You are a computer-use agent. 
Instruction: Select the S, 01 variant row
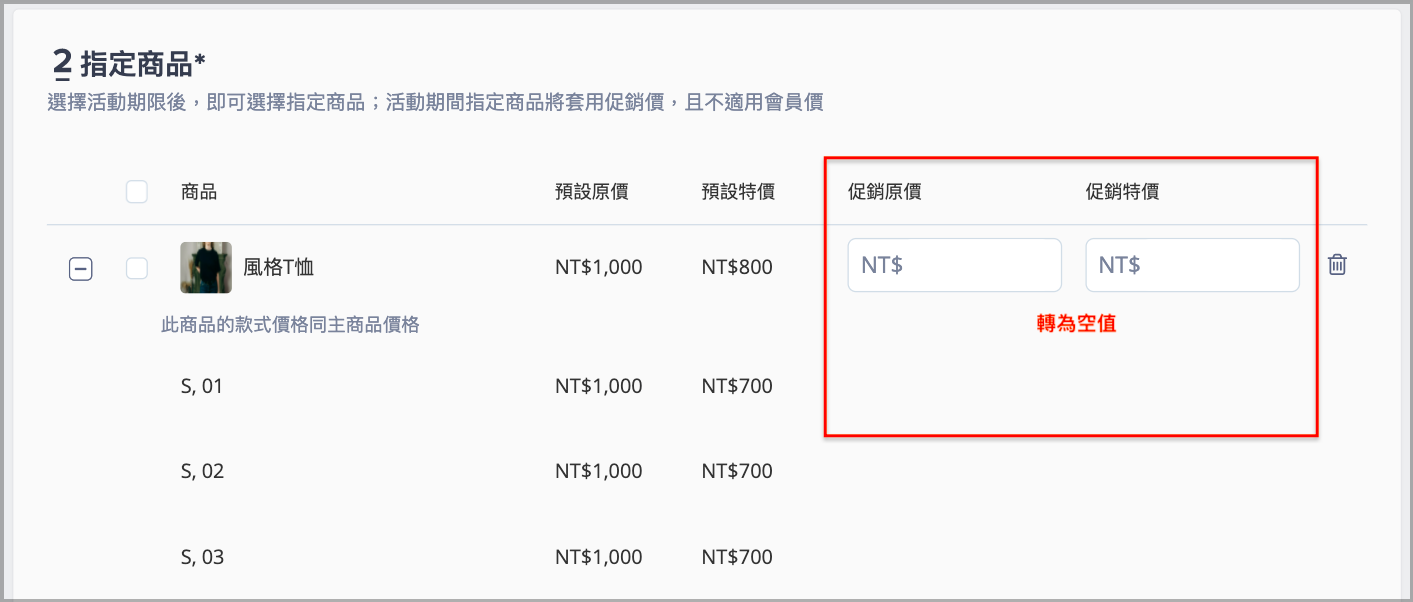pyautogui.click(x=202, y=386)
